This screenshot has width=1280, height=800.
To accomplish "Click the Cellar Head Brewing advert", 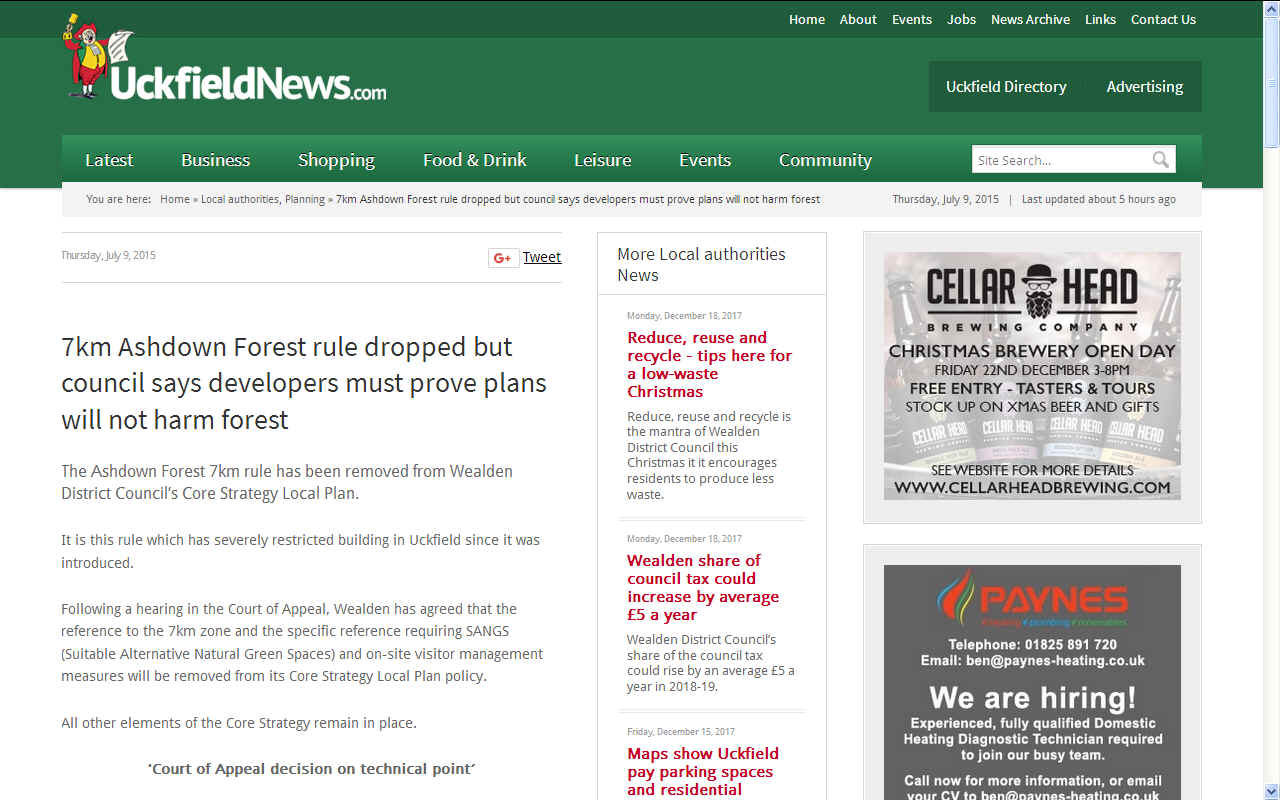I will click(1032, 376).
